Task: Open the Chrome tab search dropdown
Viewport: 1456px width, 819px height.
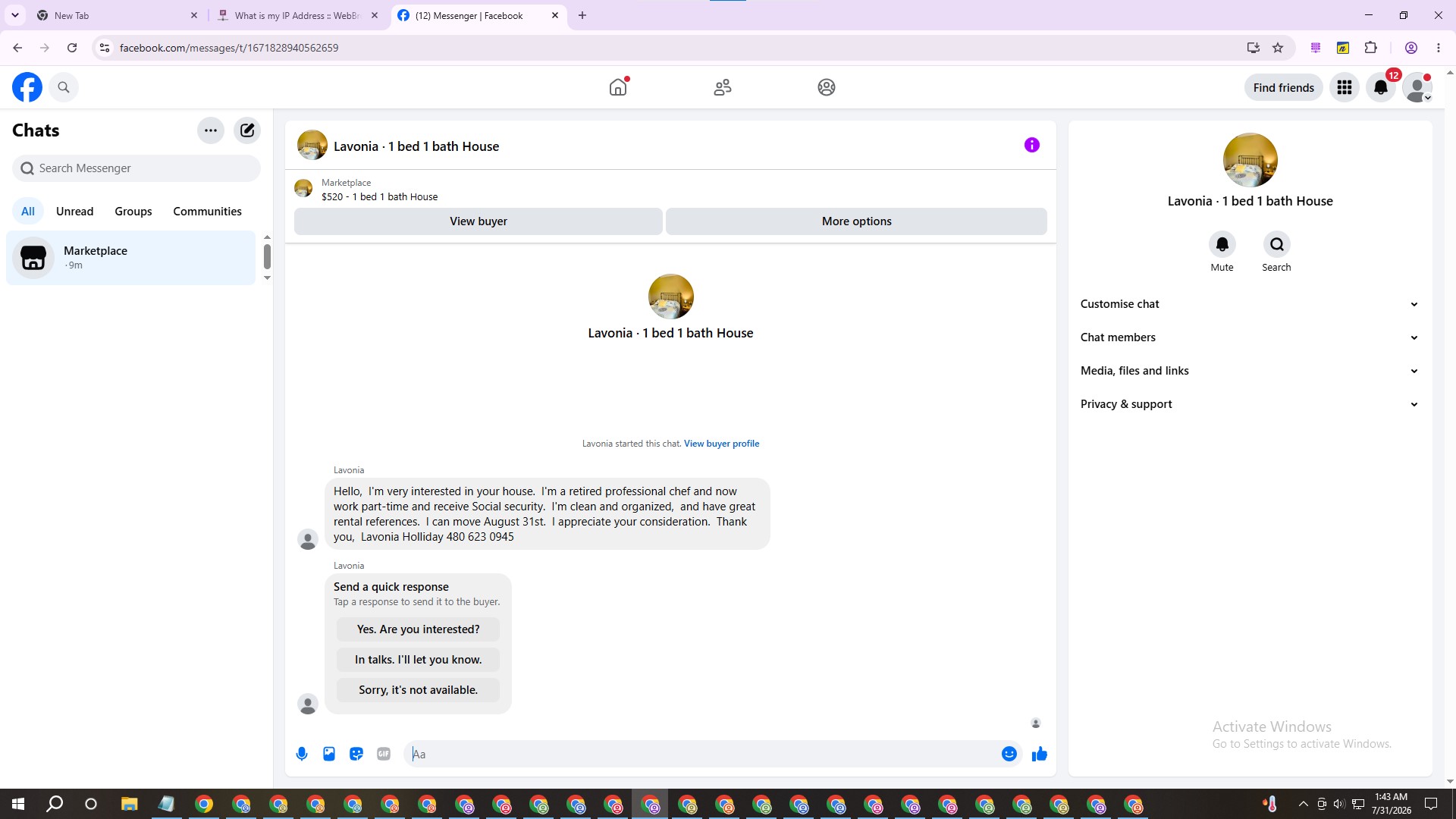Action: 15,15
